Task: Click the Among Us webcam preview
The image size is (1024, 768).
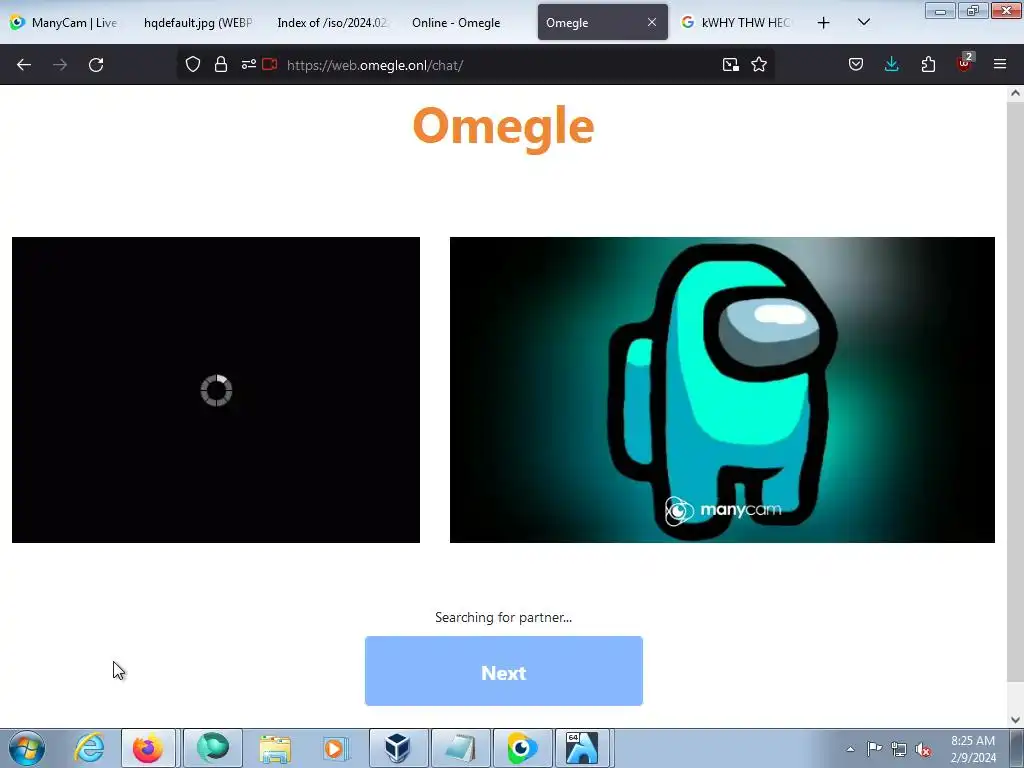Action: pyautogui.click(x=722, y=390)
